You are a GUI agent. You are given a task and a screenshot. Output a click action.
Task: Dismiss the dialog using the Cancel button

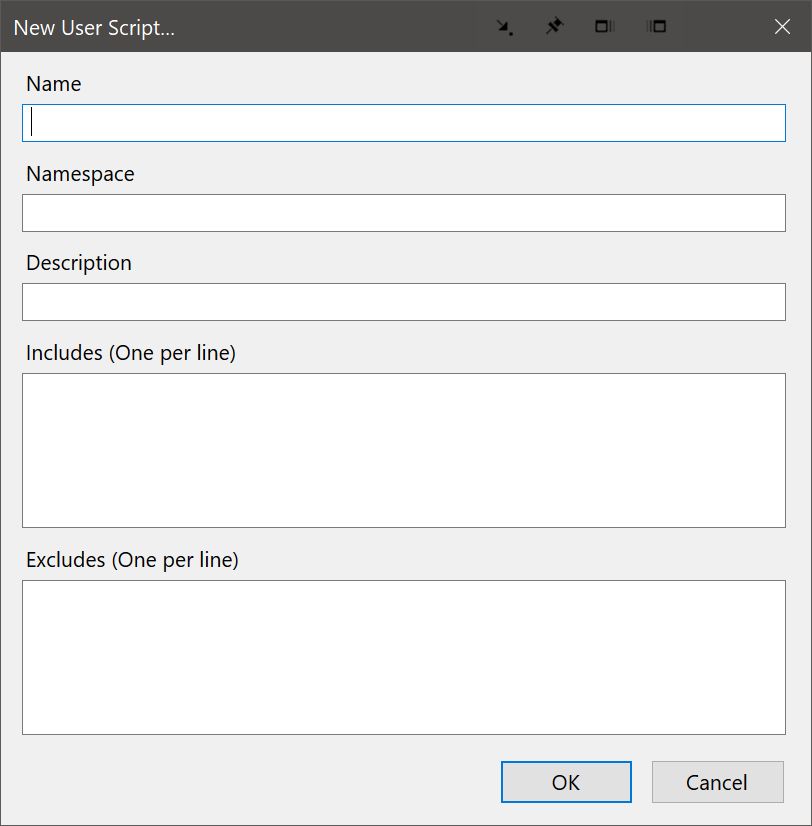tap(717, 782)
